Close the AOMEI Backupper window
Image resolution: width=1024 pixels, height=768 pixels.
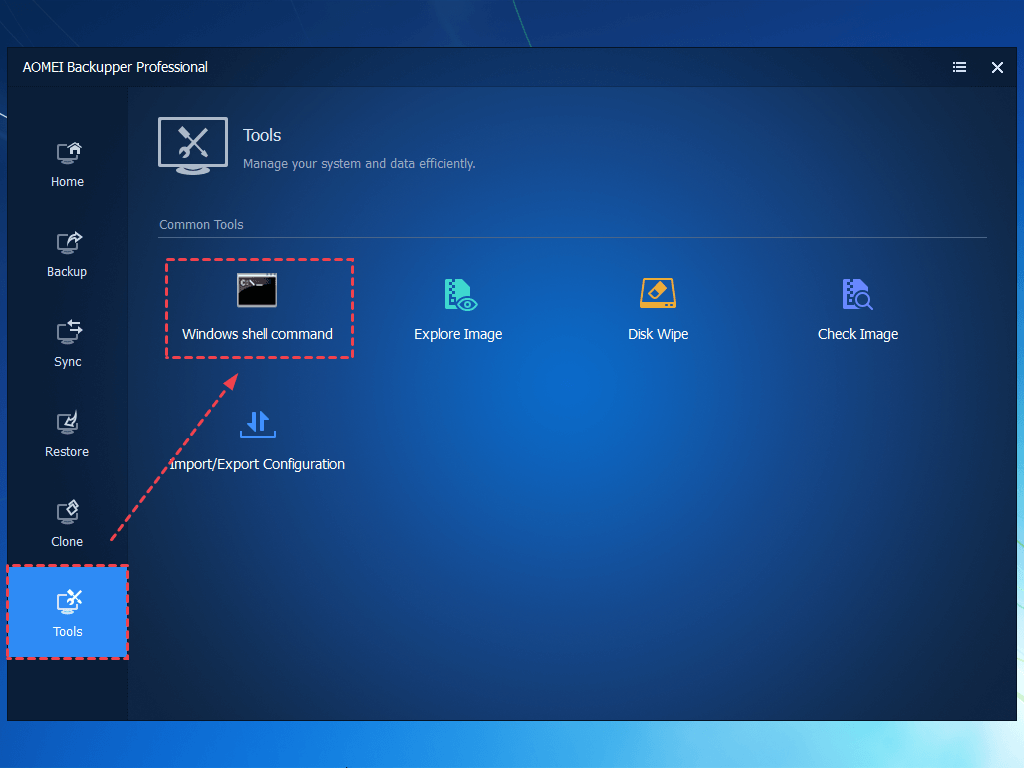(997, 67)
